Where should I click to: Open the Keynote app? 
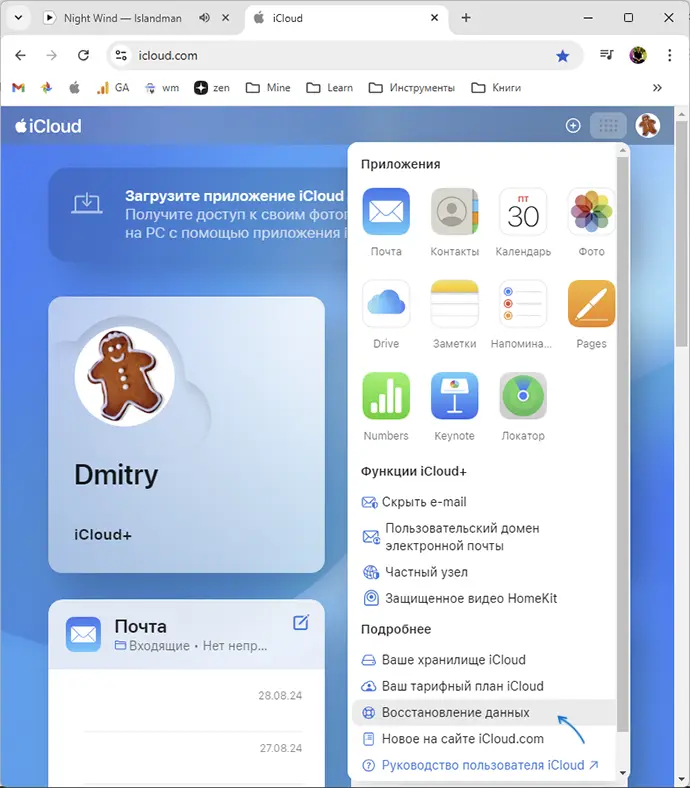coord(454,396)
